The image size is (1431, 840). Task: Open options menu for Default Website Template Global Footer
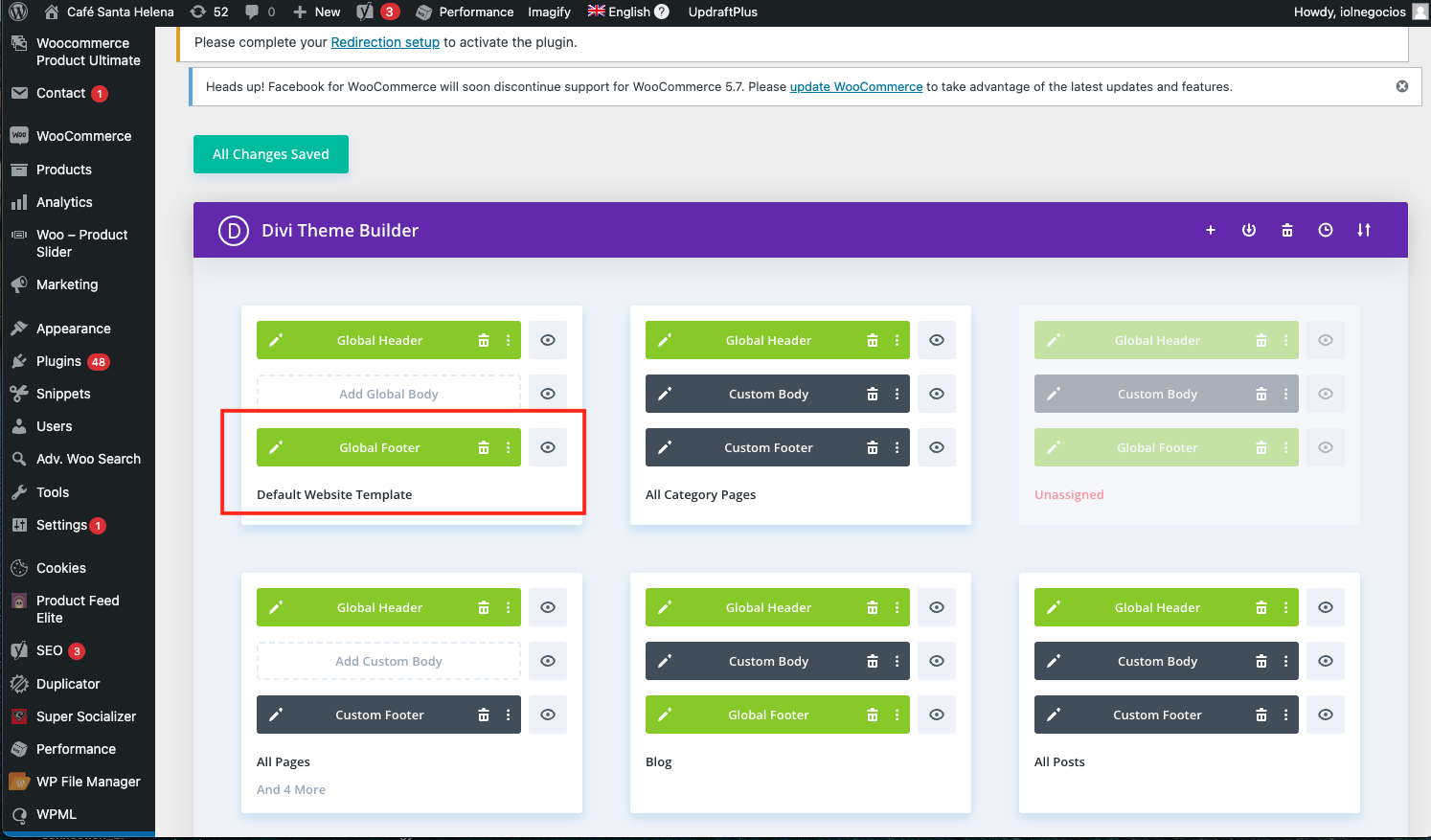[509, 447]
